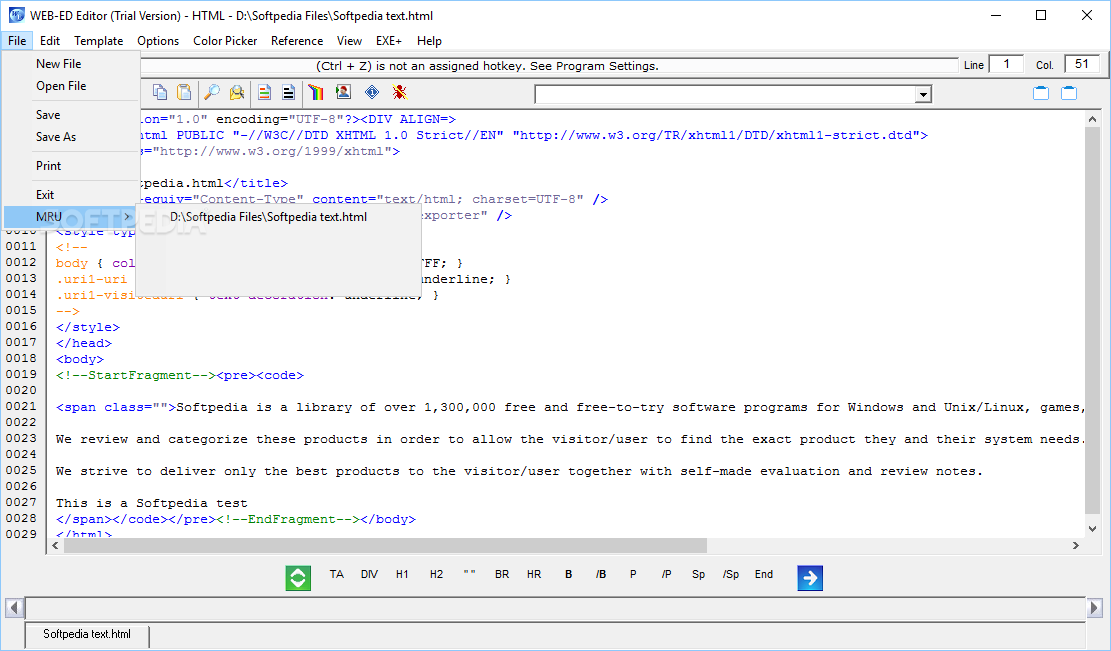The image size is (1111, 651).
Task: Click the tab strip left scroll arrow
Action: [x=13, y=608]
